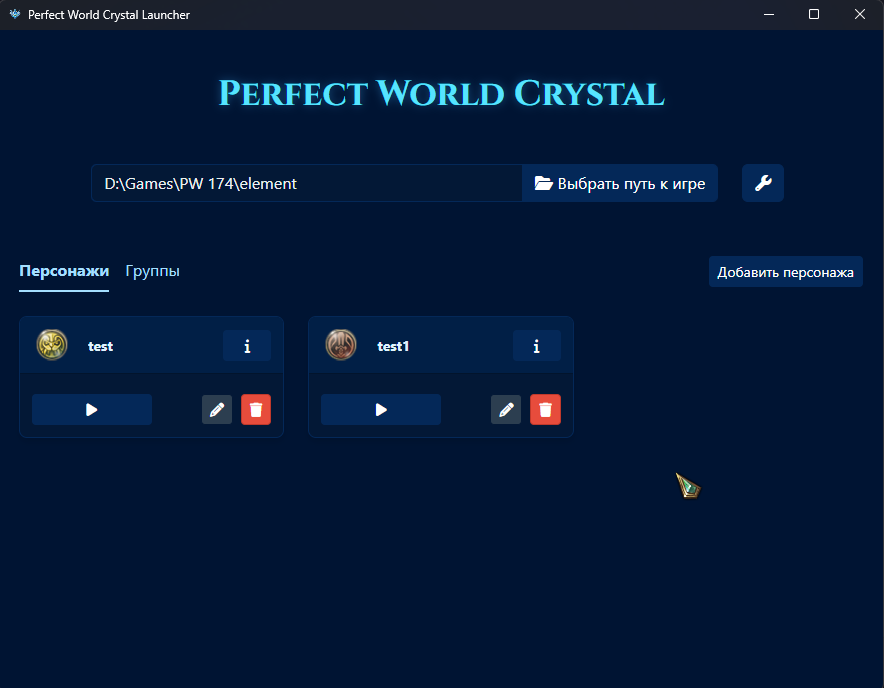The image size is (884, 688).
Task: Click the launcher icon in the title bar
Action: tap(15, 14)
